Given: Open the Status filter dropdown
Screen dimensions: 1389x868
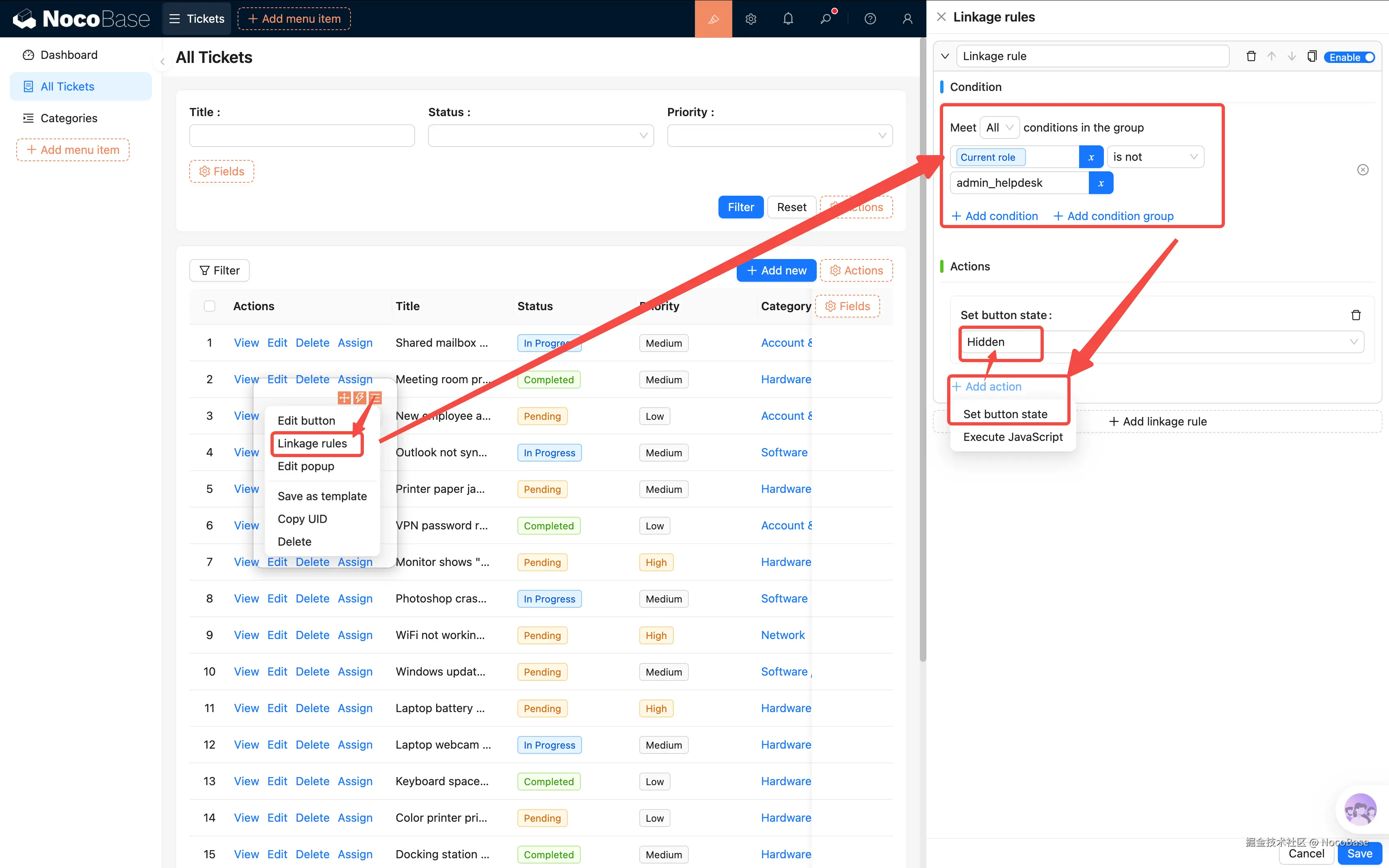Looking at the screenshot, I should (x=540, y=136).
